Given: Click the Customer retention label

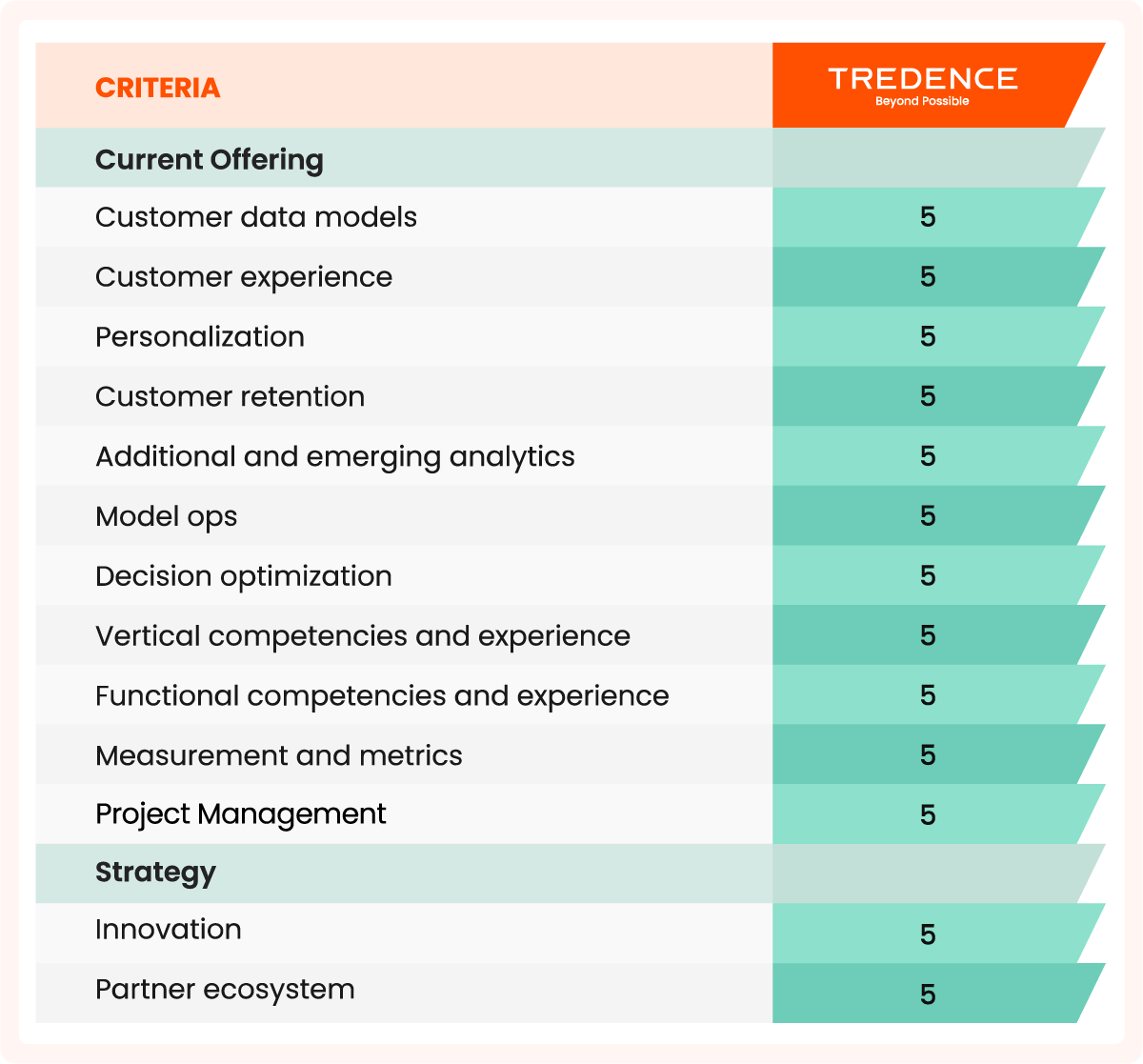Looking at the screenshot, I should tap(230, 396).
